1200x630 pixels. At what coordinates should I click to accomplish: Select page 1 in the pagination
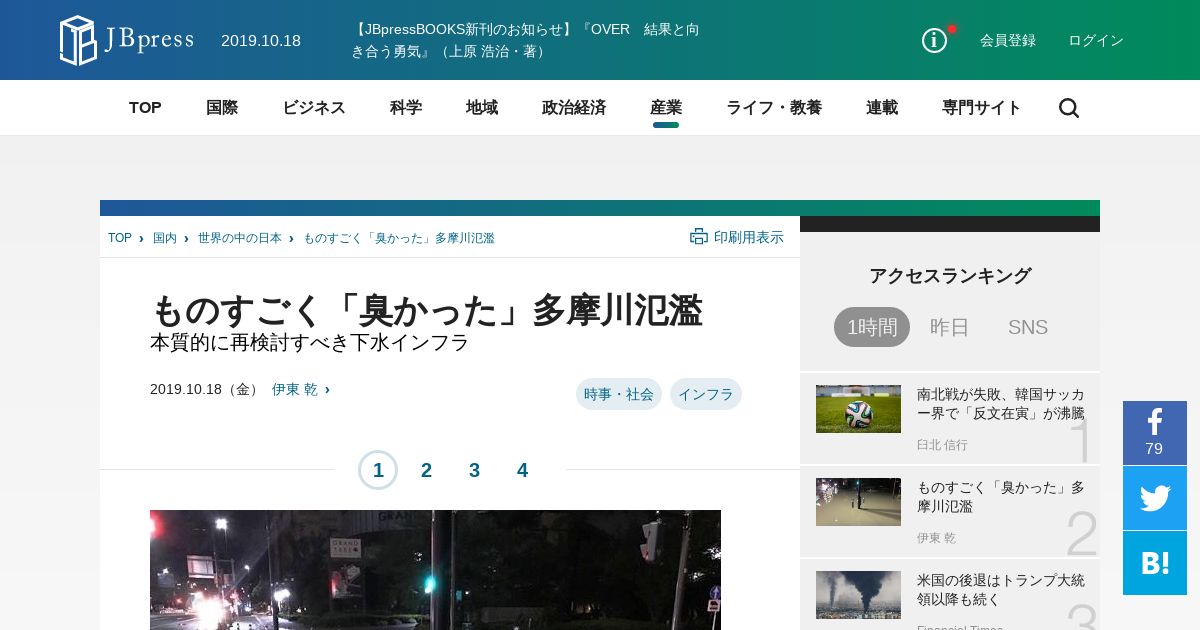(378, 470)
